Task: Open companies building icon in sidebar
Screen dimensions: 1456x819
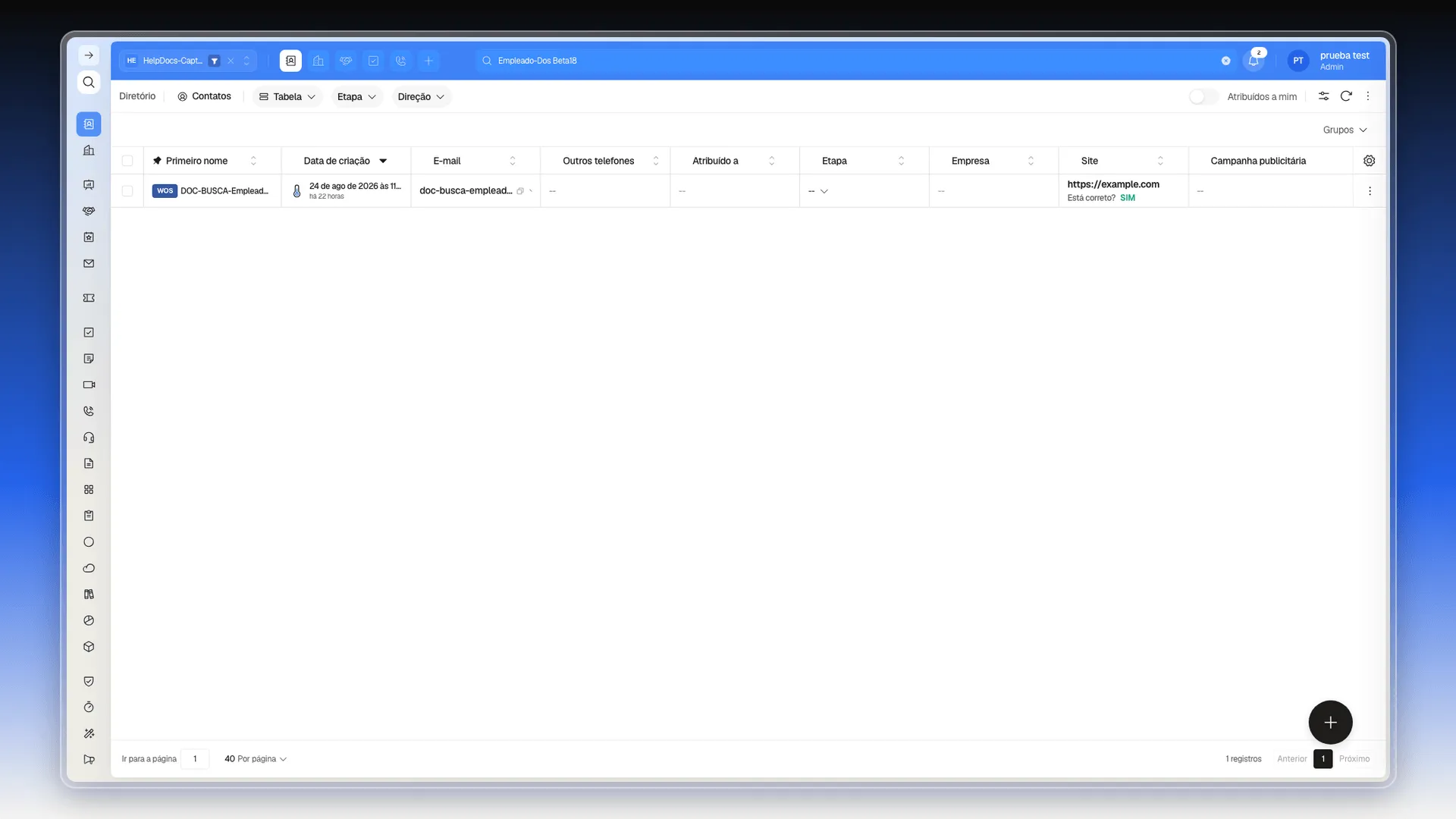Action: [x=89, y=150]
